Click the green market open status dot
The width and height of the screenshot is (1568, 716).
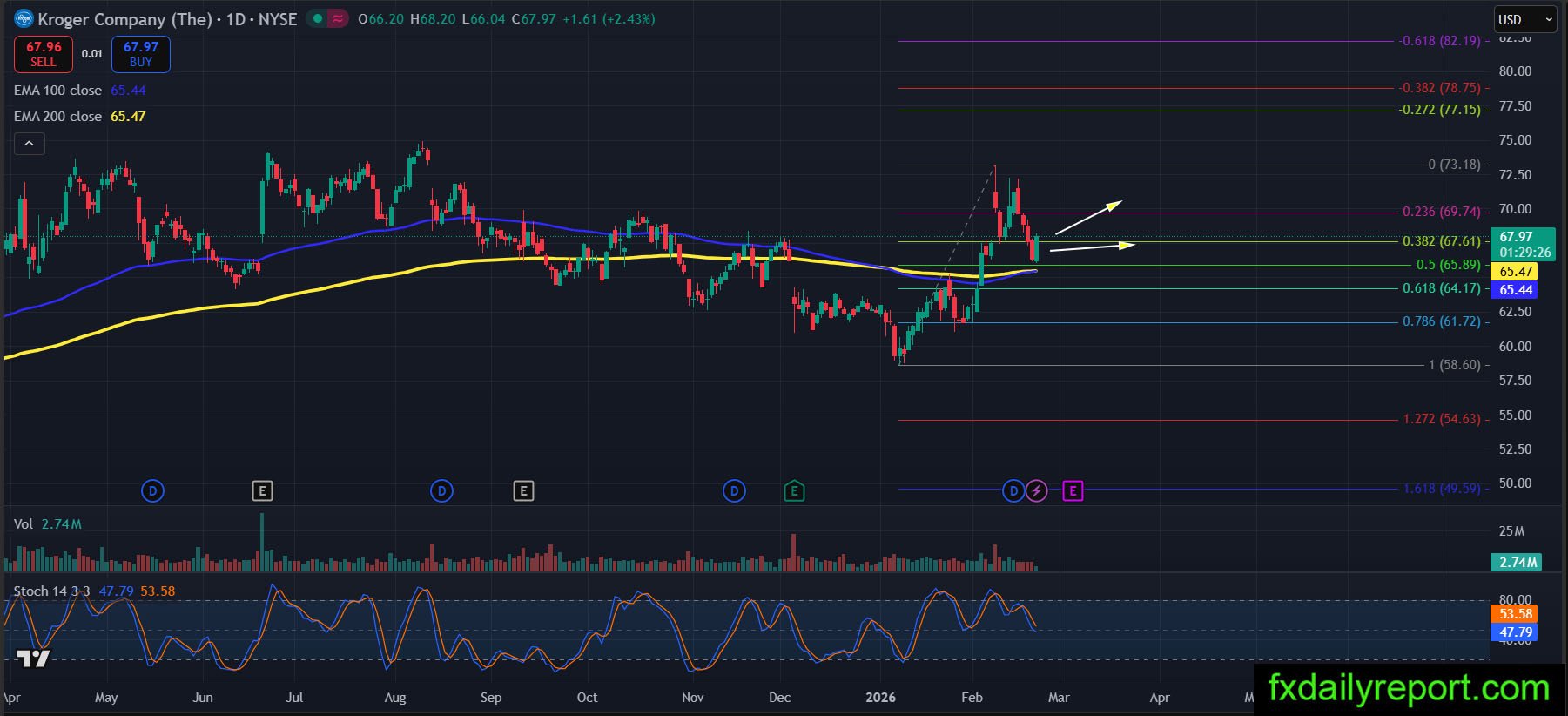coord(318,18)
